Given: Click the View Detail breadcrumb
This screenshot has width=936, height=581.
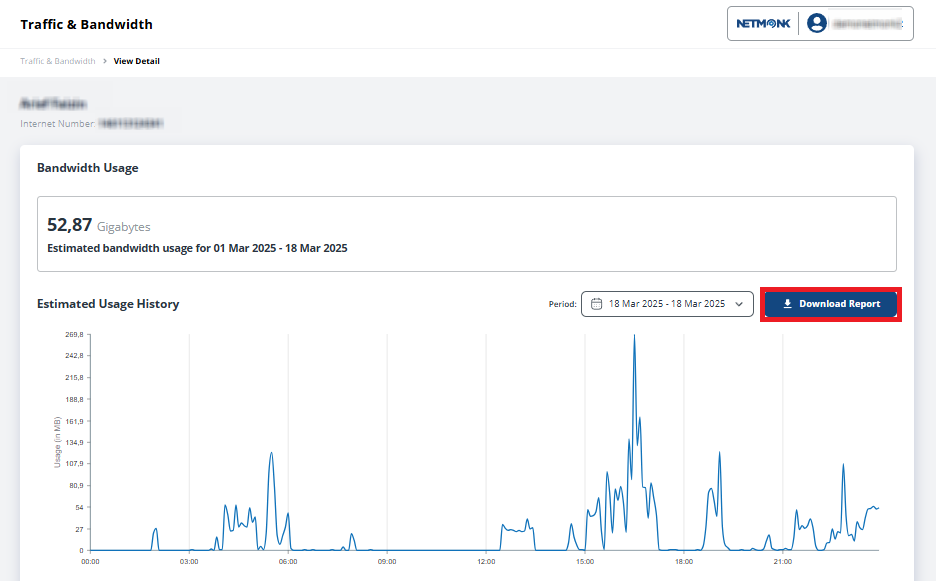Looking at the screenshot, I should click(137, 61).
